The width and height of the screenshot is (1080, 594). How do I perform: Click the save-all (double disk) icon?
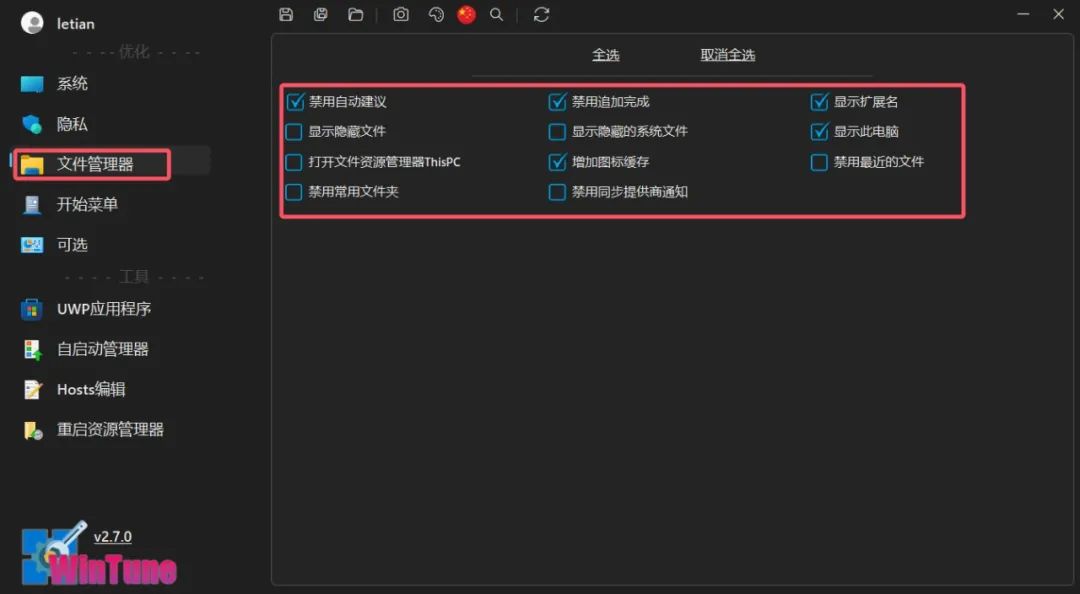(321, 15)
